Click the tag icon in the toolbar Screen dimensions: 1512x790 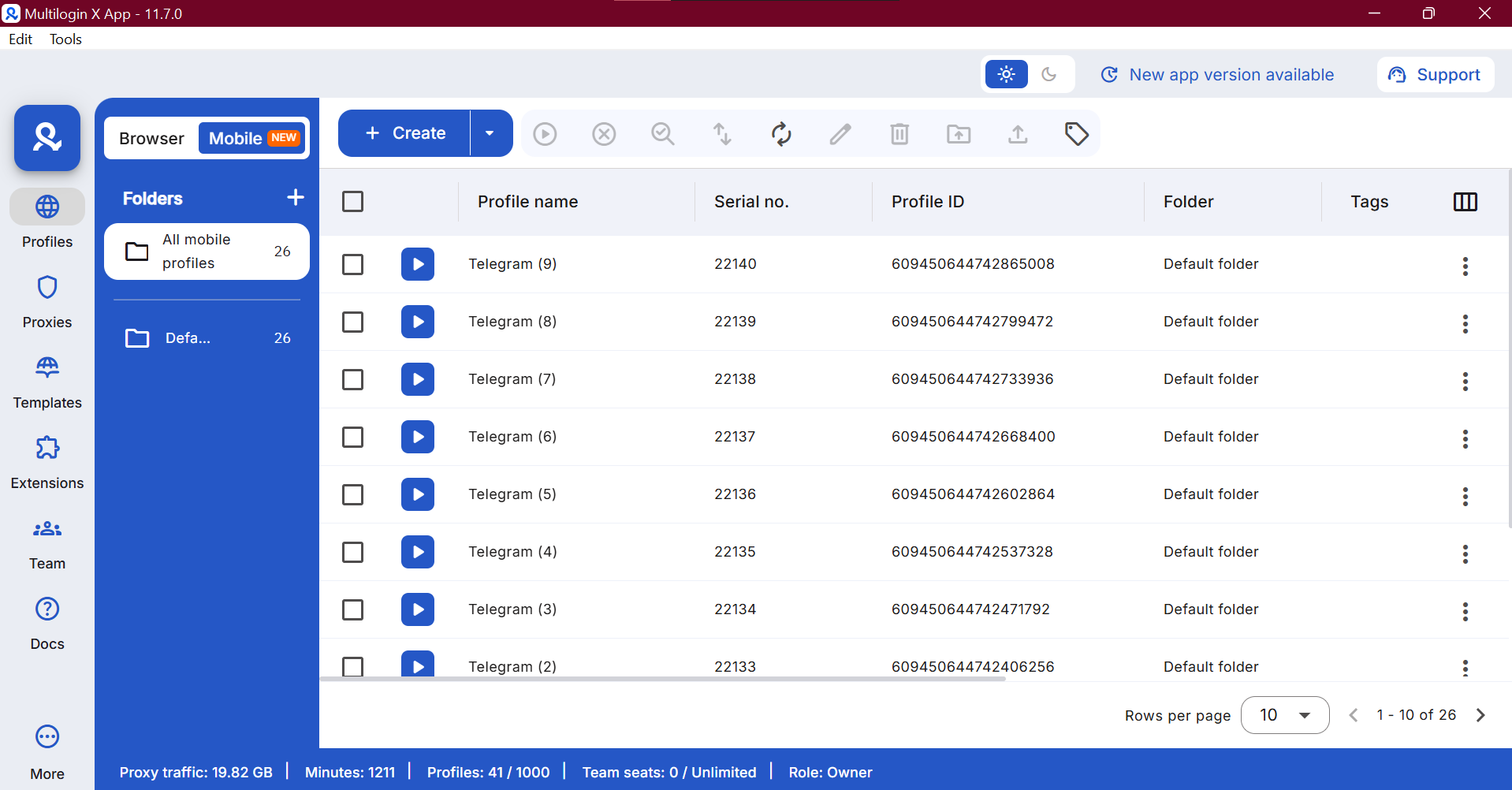(1077, 134)
